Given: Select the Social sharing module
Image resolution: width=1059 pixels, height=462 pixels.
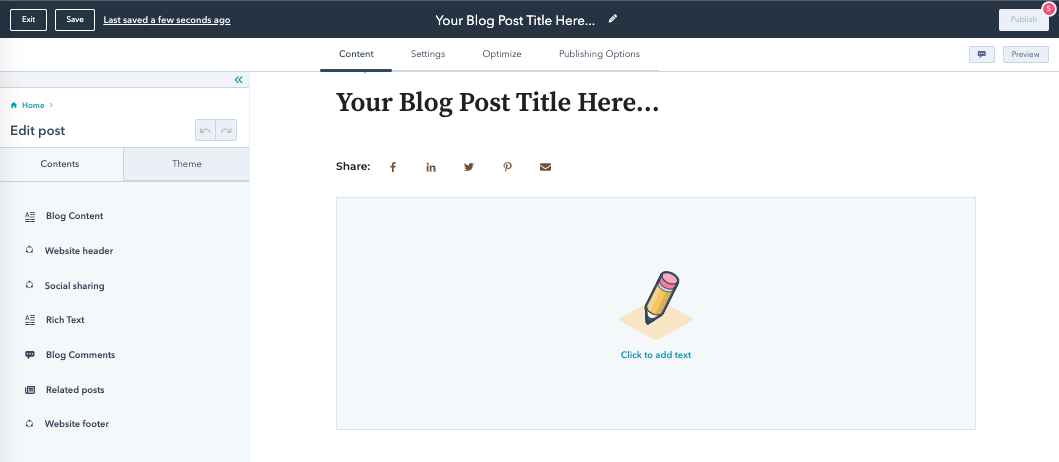Looking at the screenshot, I should (74, 286).
